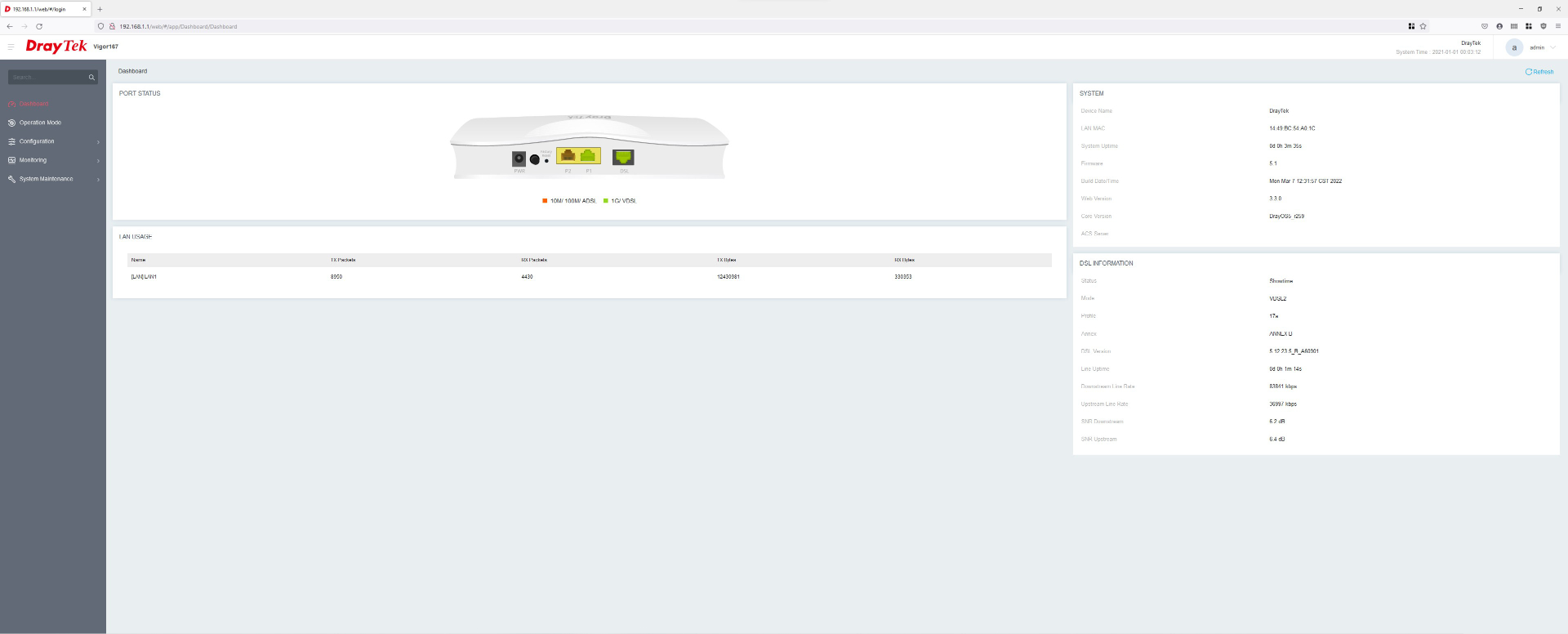This screenshot has width=1568, height=634.
Task: Expand the Monitoring submenu chevron
Action: pyautogui.click(x=98, y=161)
